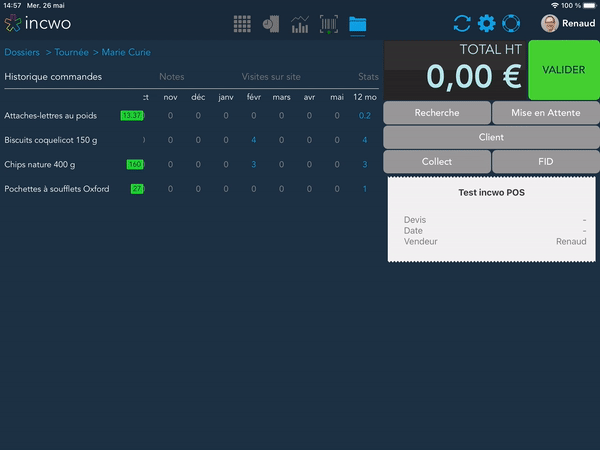Select the Pochettes à soufflets Oxford row
The image size is (600, 450).
pyautogui.click(x=191, y=189)
